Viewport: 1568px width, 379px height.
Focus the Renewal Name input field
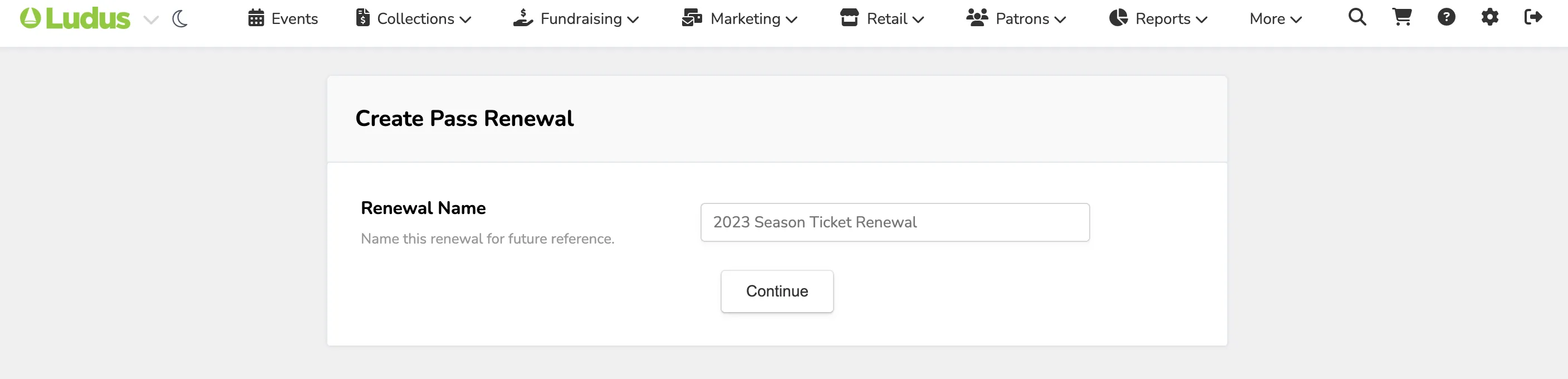(x=895, y=222)
